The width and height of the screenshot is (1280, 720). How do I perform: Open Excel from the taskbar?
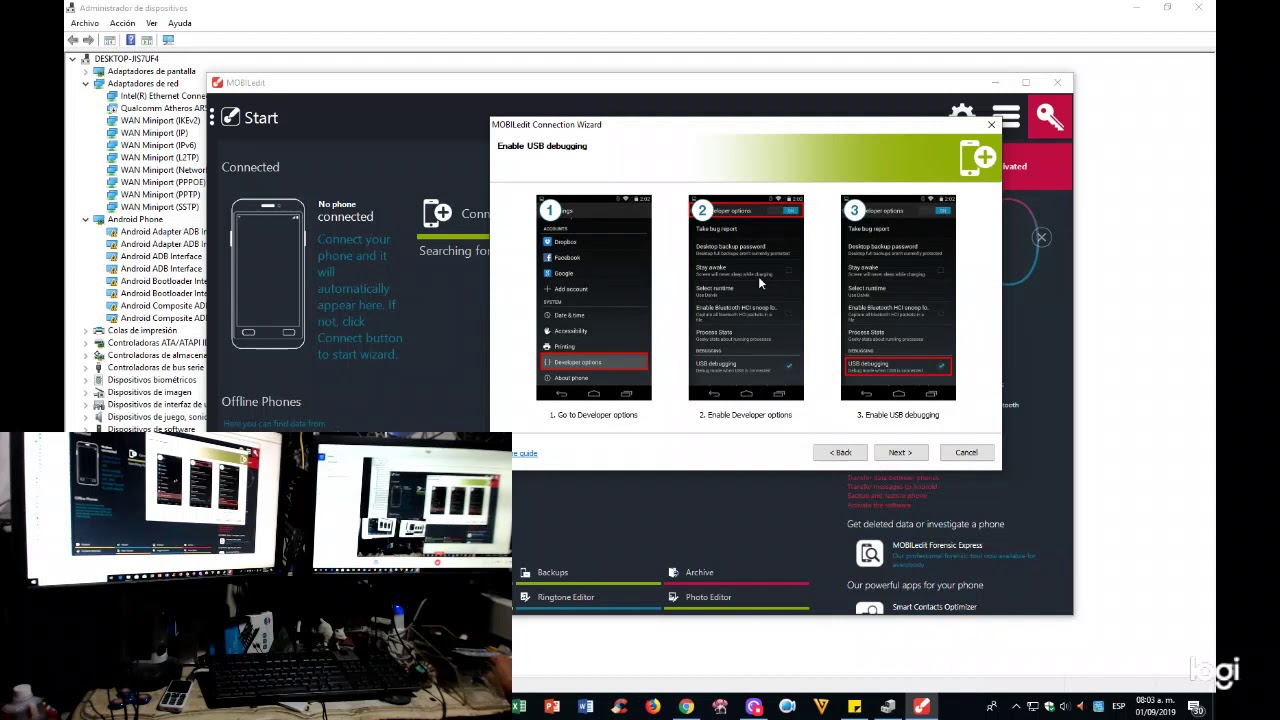point(519,707)
